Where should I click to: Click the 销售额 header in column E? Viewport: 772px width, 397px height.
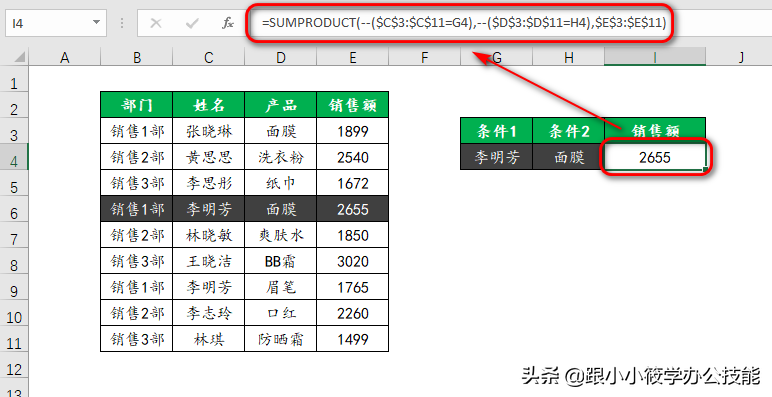click(353, 104)
